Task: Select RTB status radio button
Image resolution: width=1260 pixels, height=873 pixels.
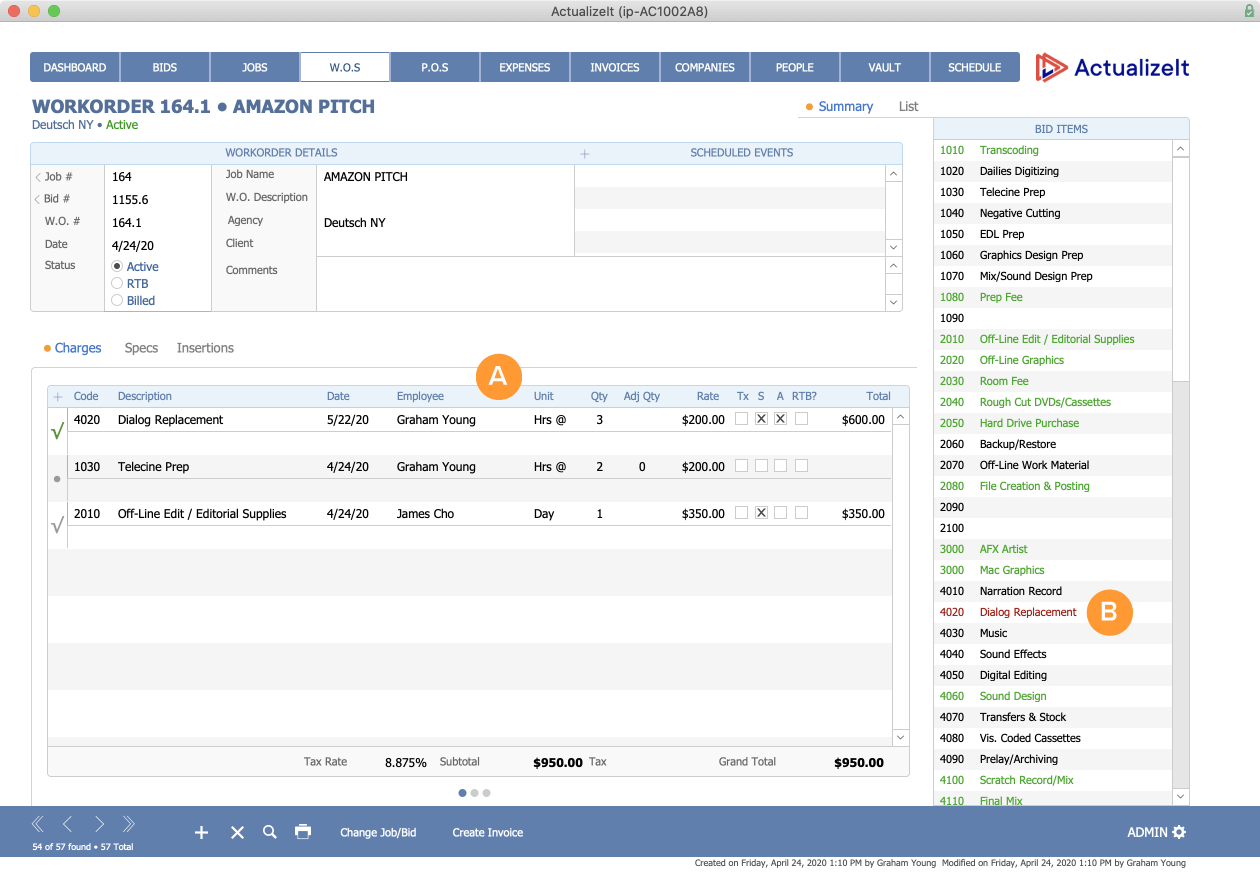Action: pos(118,284)
